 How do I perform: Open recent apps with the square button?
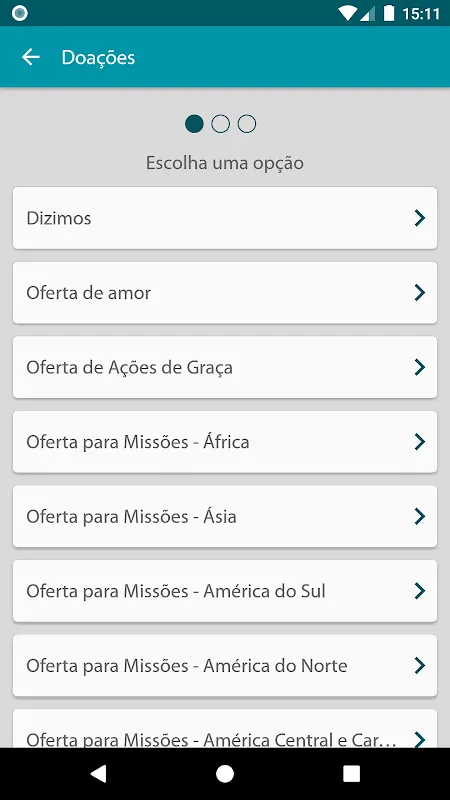(x=352, y=773)
